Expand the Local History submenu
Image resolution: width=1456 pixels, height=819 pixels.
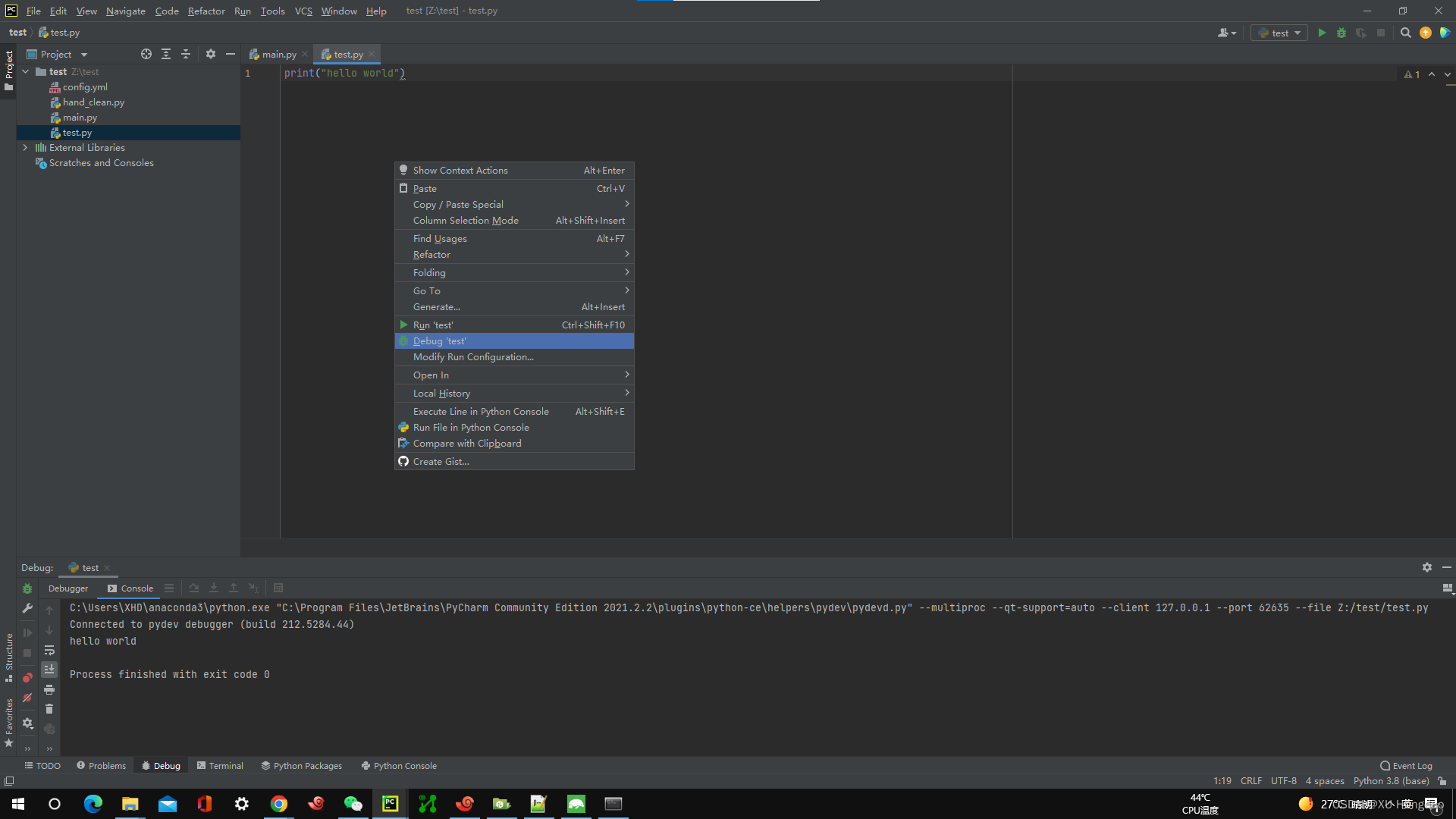pos(514,393)
